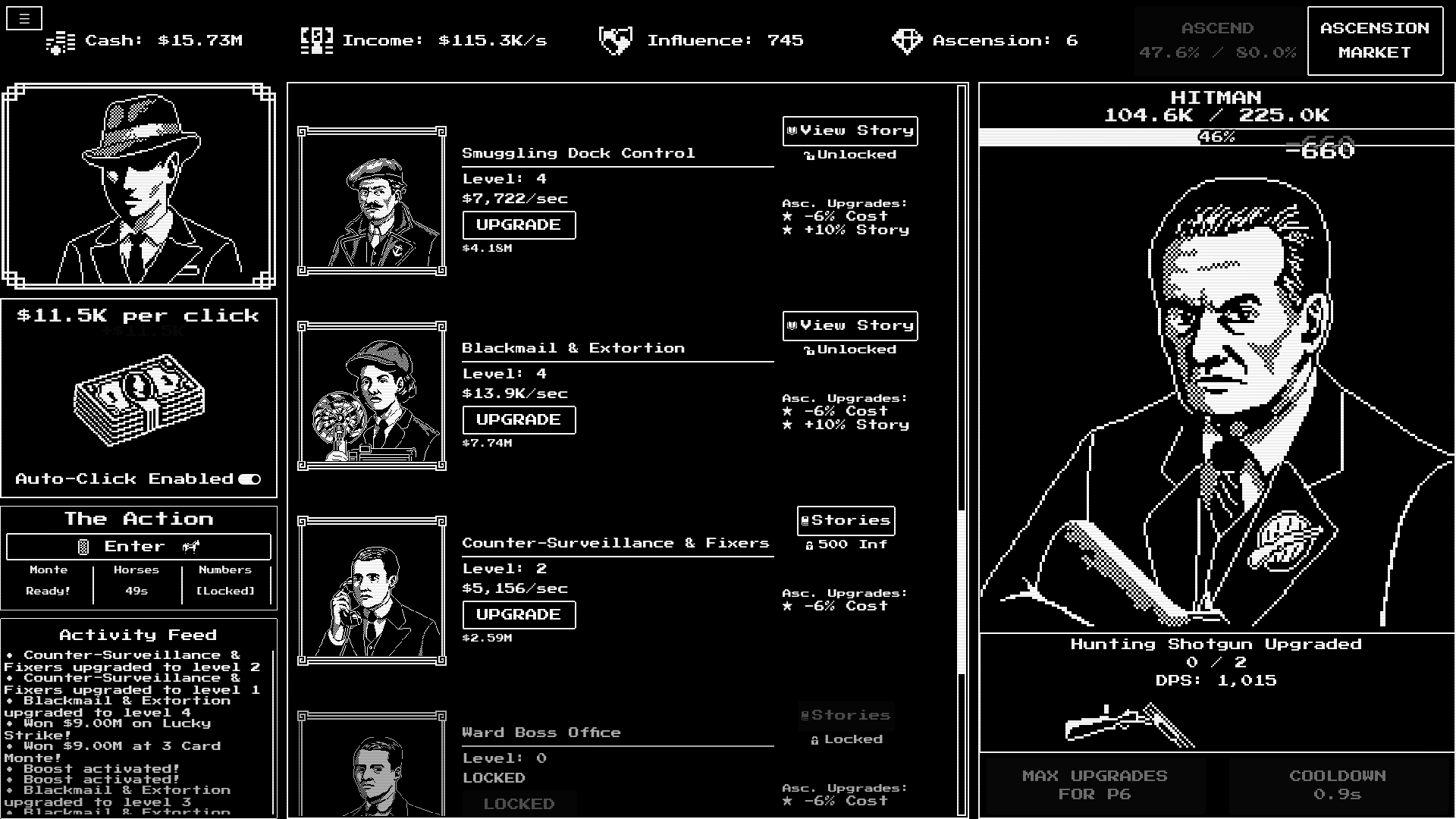Screen dimensions: 1456x819
Task: Select the locked Numbers game tab
Action: [225, 580]
